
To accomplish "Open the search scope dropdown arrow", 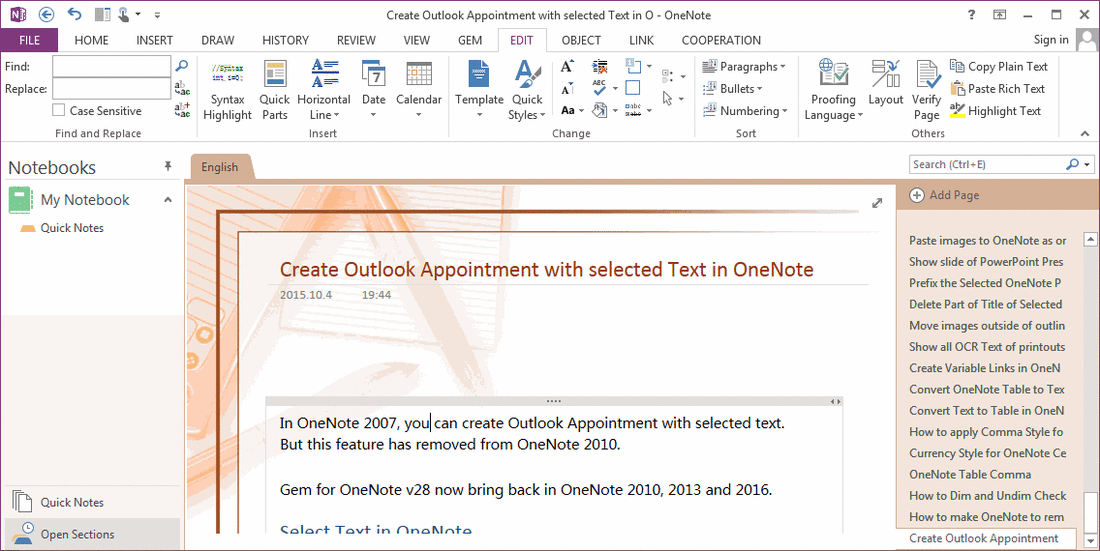I will (1087, 164).
